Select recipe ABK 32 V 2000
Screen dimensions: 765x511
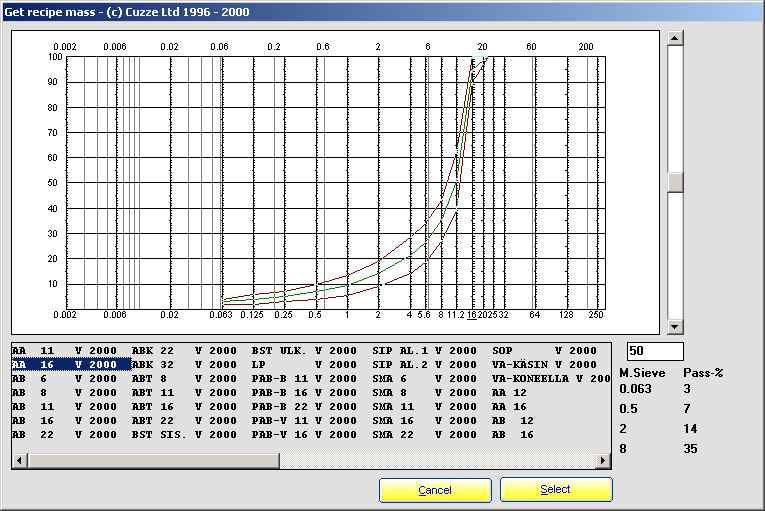[184, 365]
